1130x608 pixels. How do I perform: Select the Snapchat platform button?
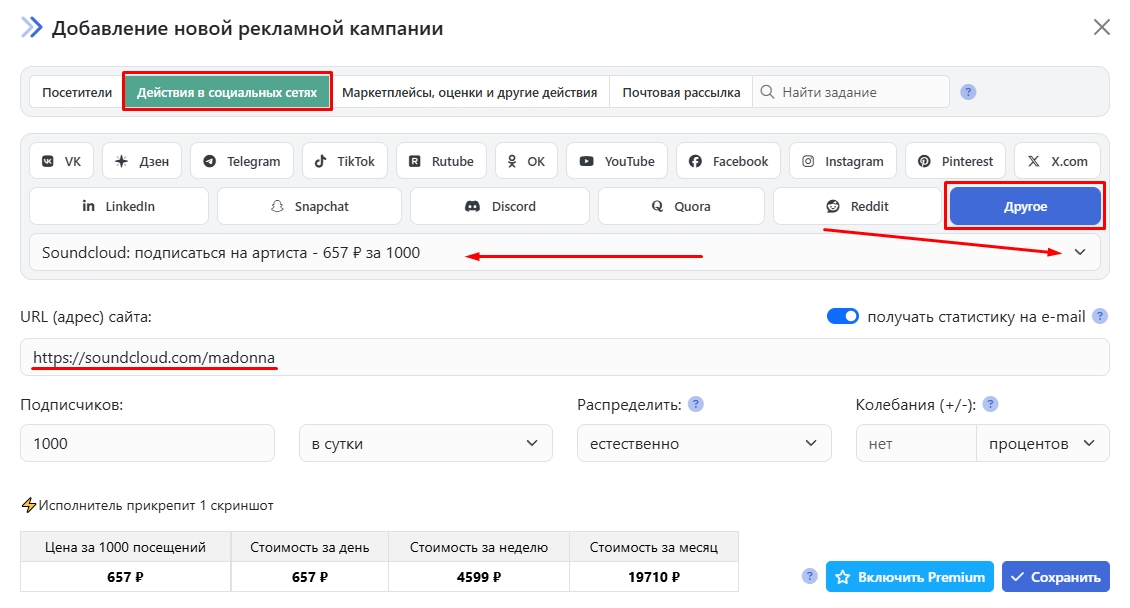(x=309, y=206)
